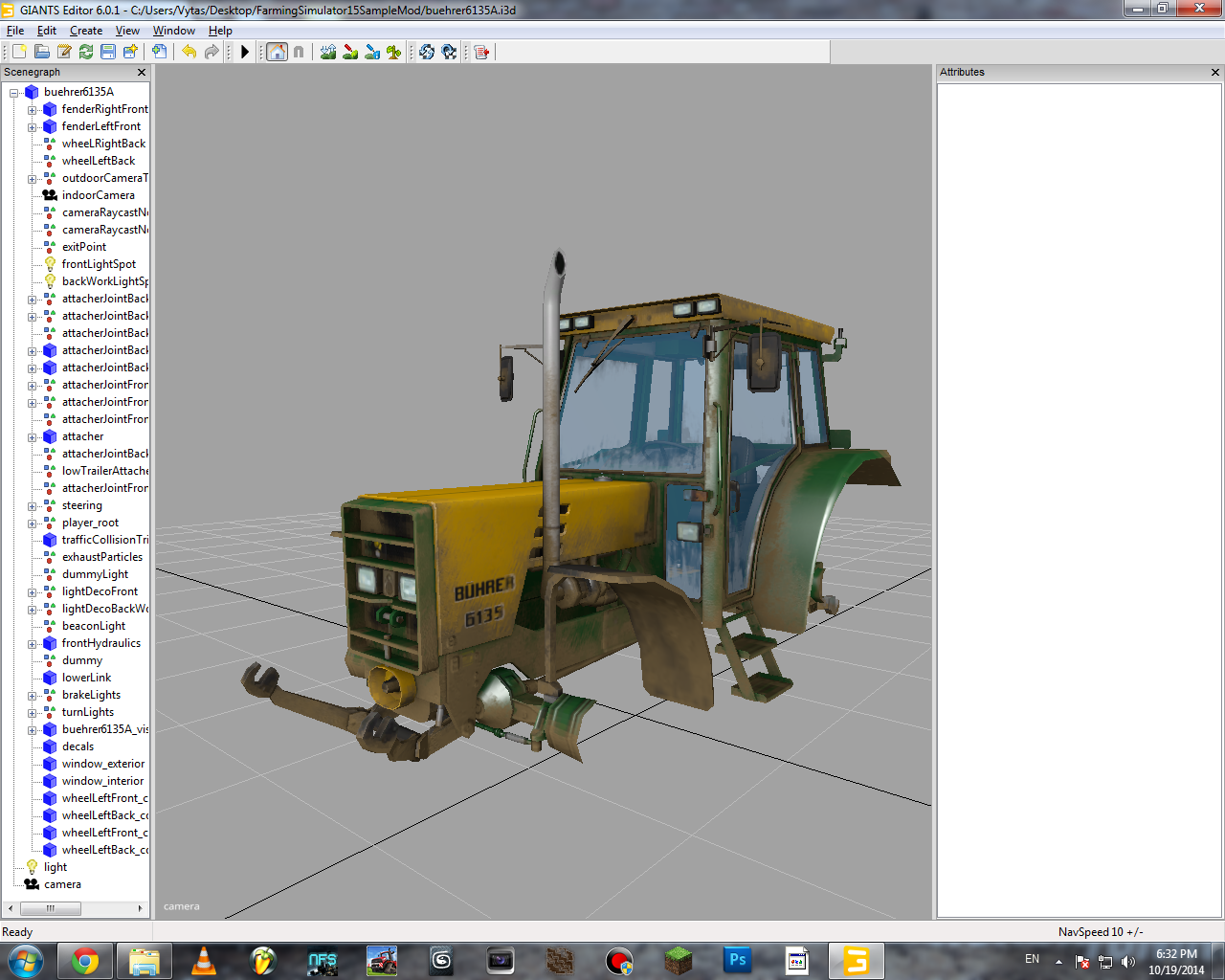This screenshot has height=980, width=1225.
Task: Save the scene with floppy disk icon
Action: [108, 52]
